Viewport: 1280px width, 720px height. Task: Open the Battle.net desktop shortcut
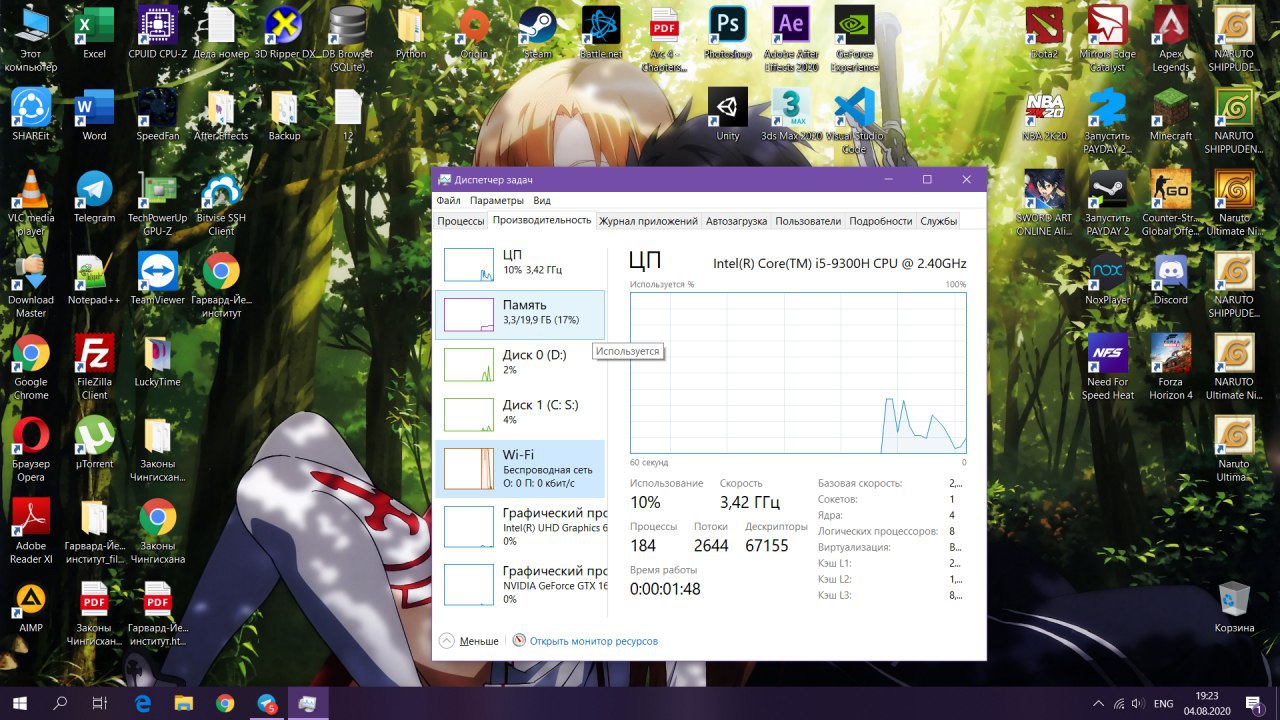coord(601,32)
